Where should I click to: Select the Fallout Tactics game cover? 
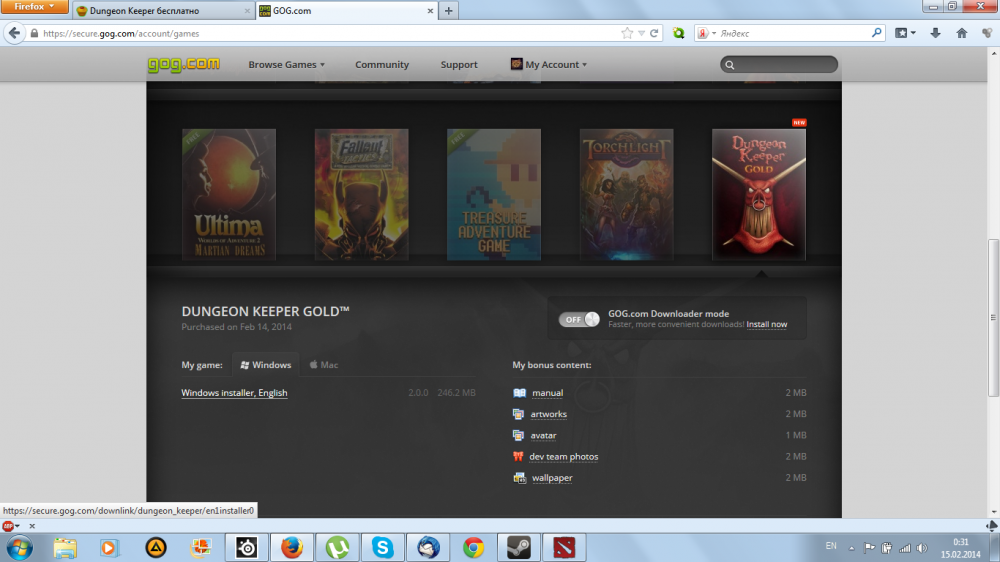pyautogui.click(x=362, y=195)
